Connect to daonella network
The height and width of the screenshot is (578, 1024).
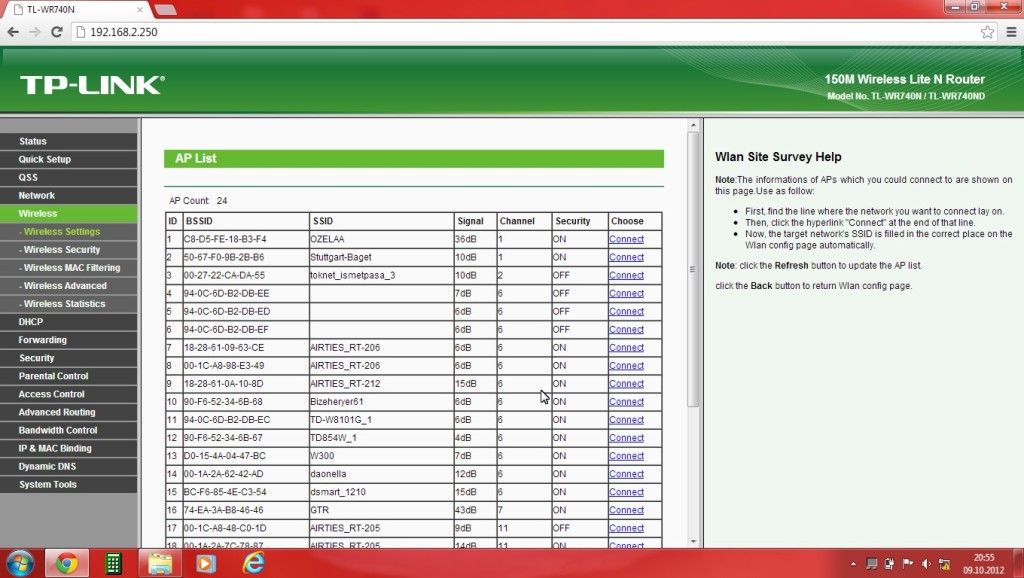(626, 474)
